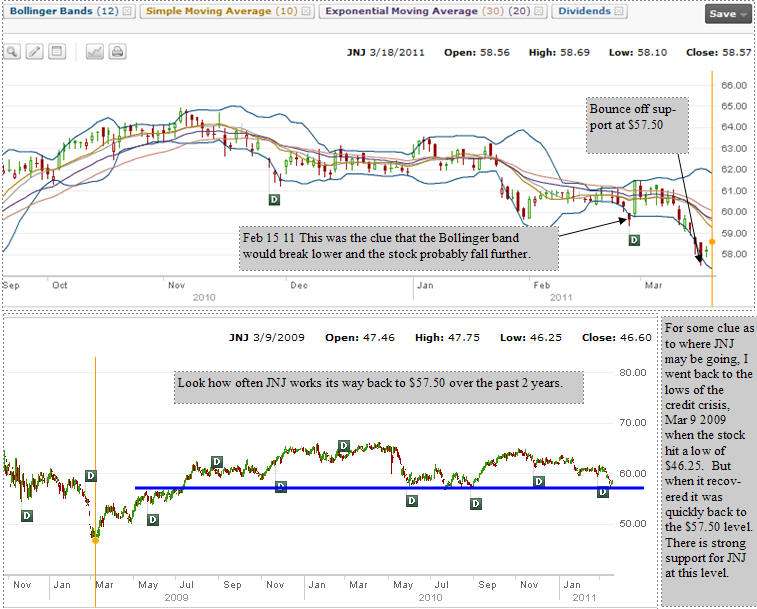
Task: Click the upper chart dividend marker near late February 2011
Action: tap(634, 240)
